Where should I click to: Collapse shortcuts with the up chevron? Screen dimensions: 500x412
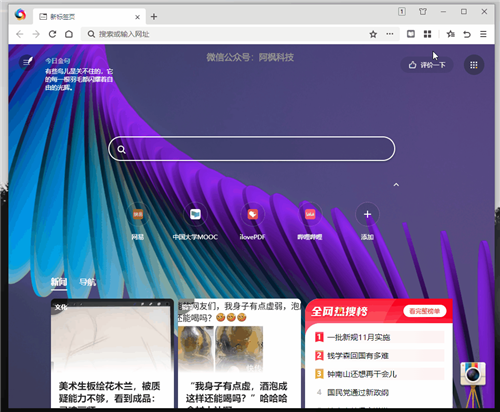tap(396, 184)
